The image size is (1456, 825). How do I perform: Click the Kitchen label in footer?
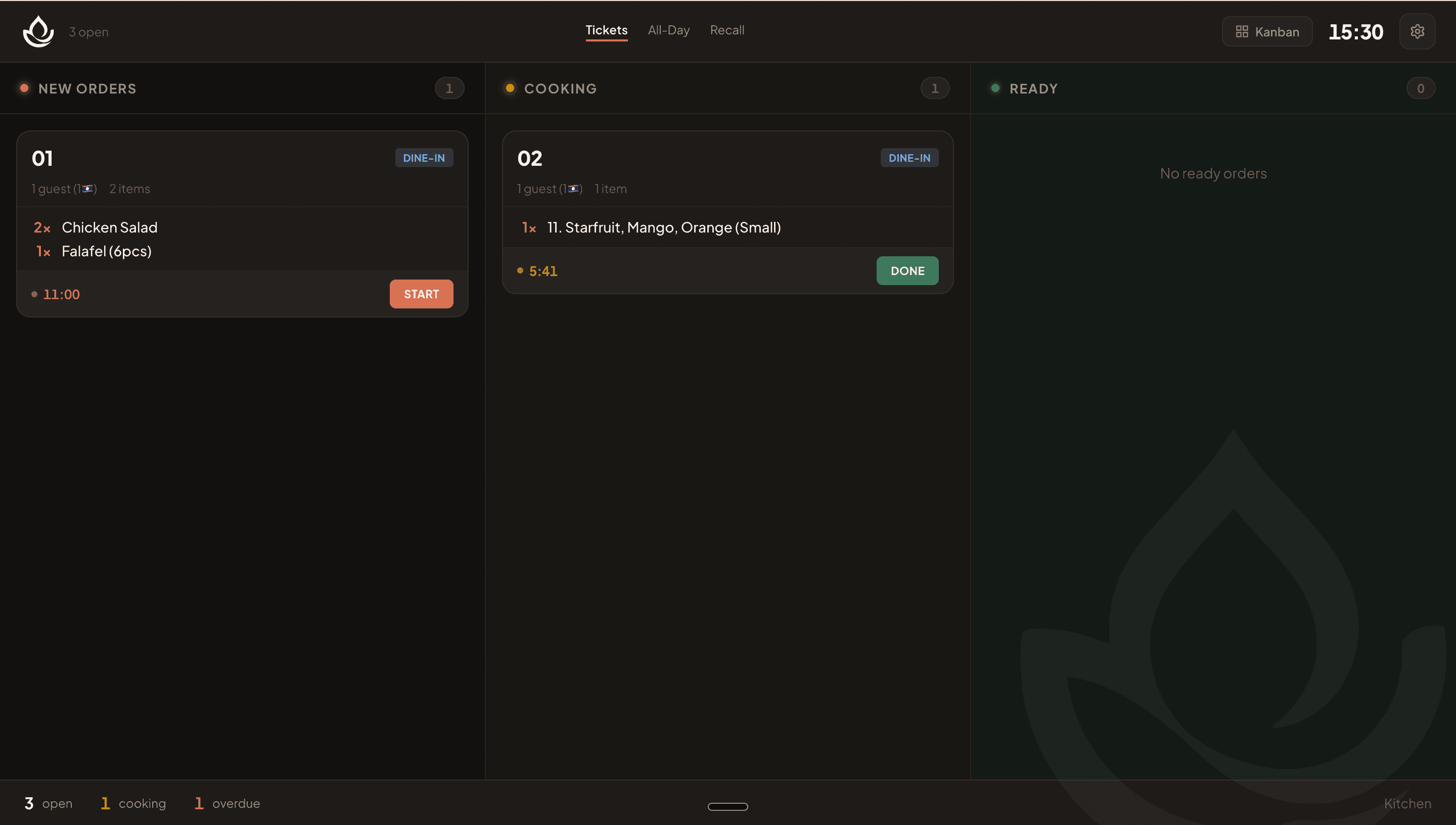(1407, 803)
